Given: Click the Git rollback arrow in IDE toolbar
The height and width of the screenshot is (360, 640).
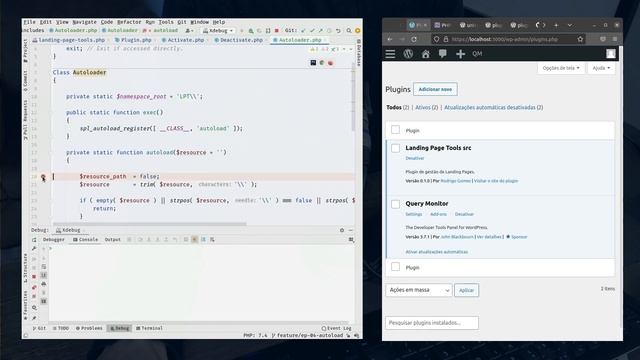Looking at the screenshot, I should pos(338,31).
